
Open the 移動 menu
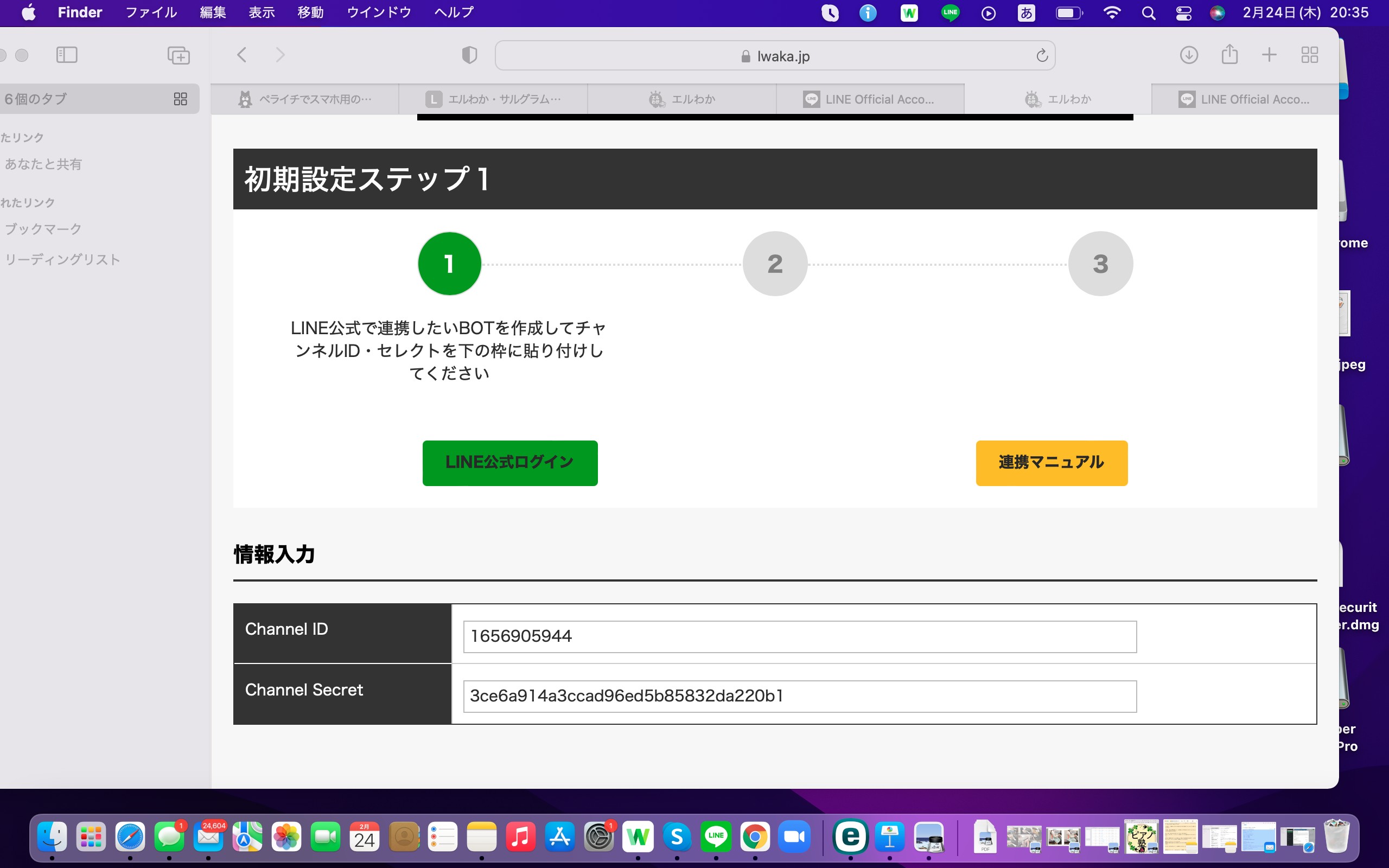310,12
